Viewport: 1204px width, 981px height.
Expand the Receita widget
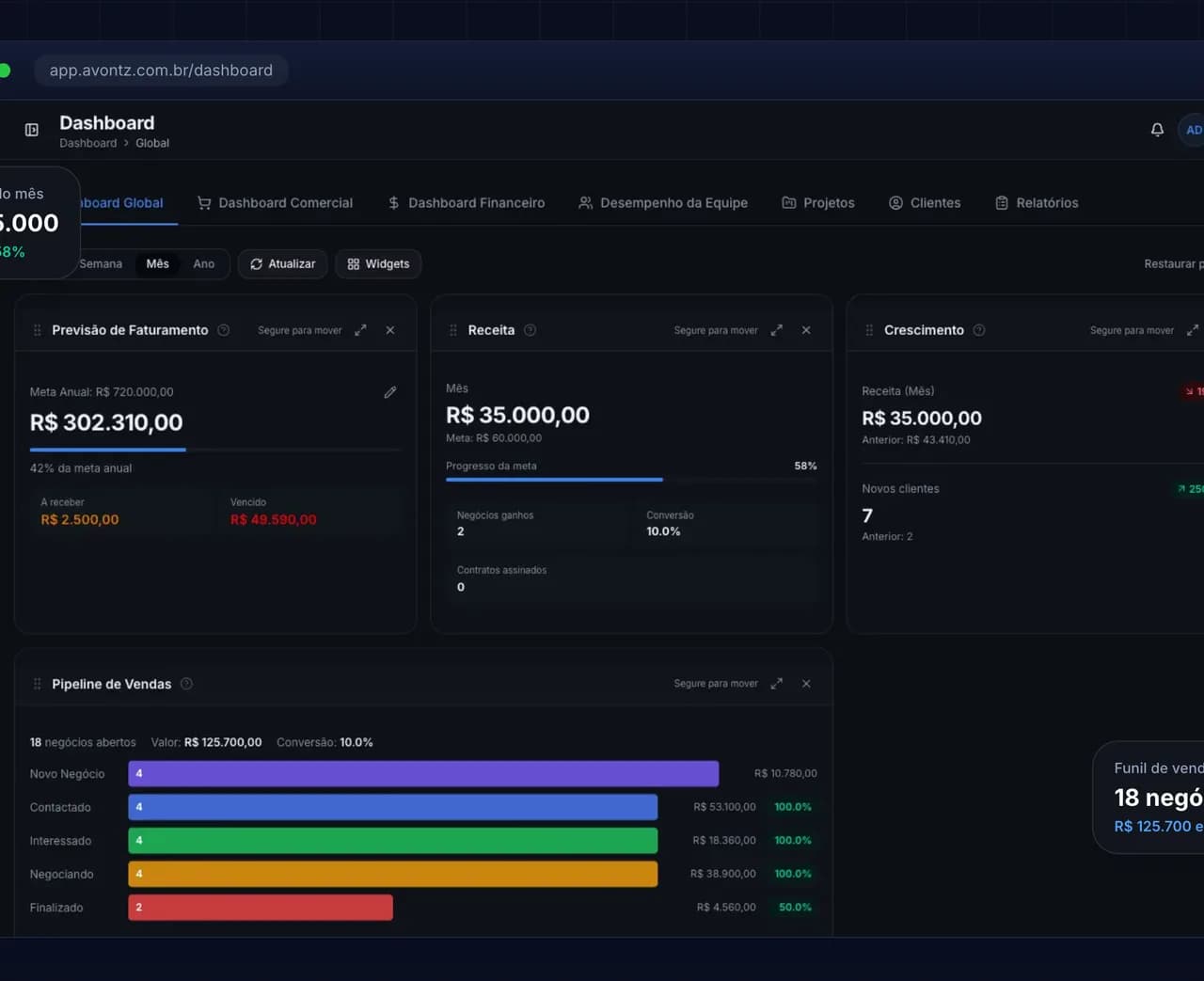(x=776, y=330)
